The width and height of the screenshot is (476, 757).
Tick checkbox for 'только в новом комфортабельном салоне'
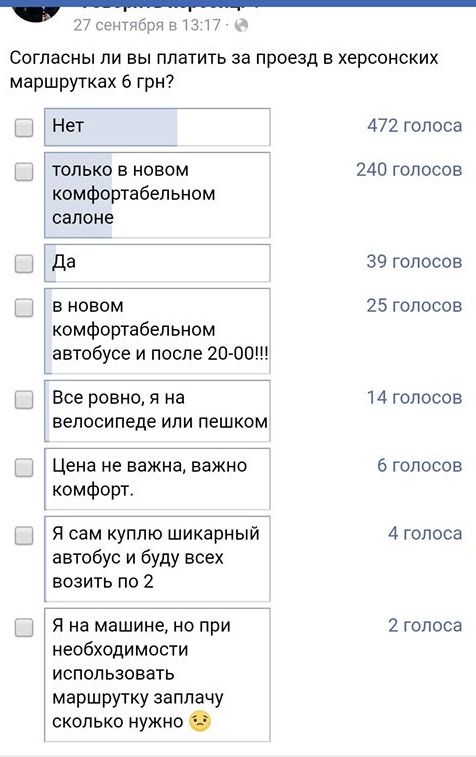pos(24,171)
